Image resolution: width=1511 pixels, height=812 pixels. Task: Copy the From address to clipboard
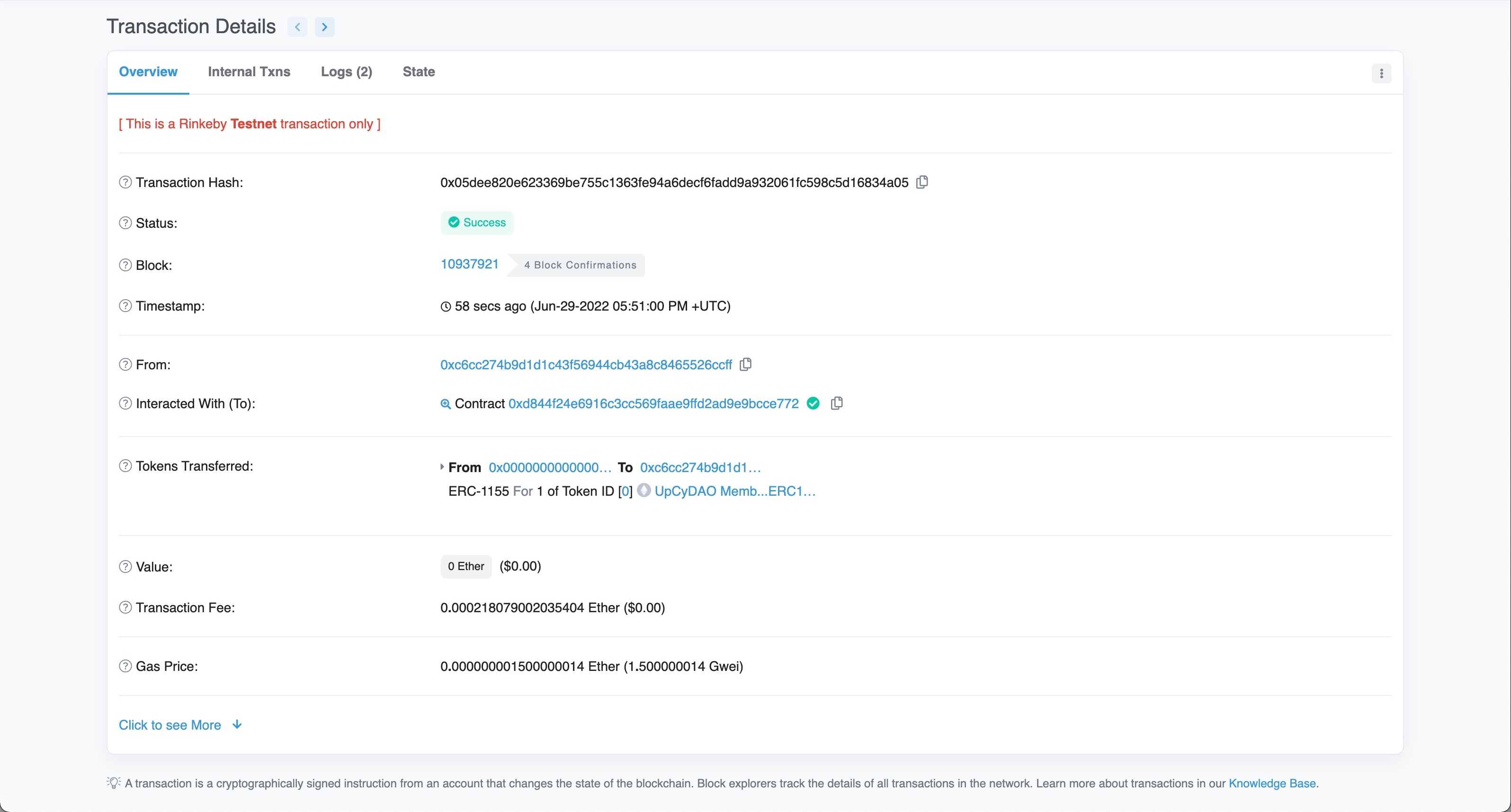click(745, 365)
